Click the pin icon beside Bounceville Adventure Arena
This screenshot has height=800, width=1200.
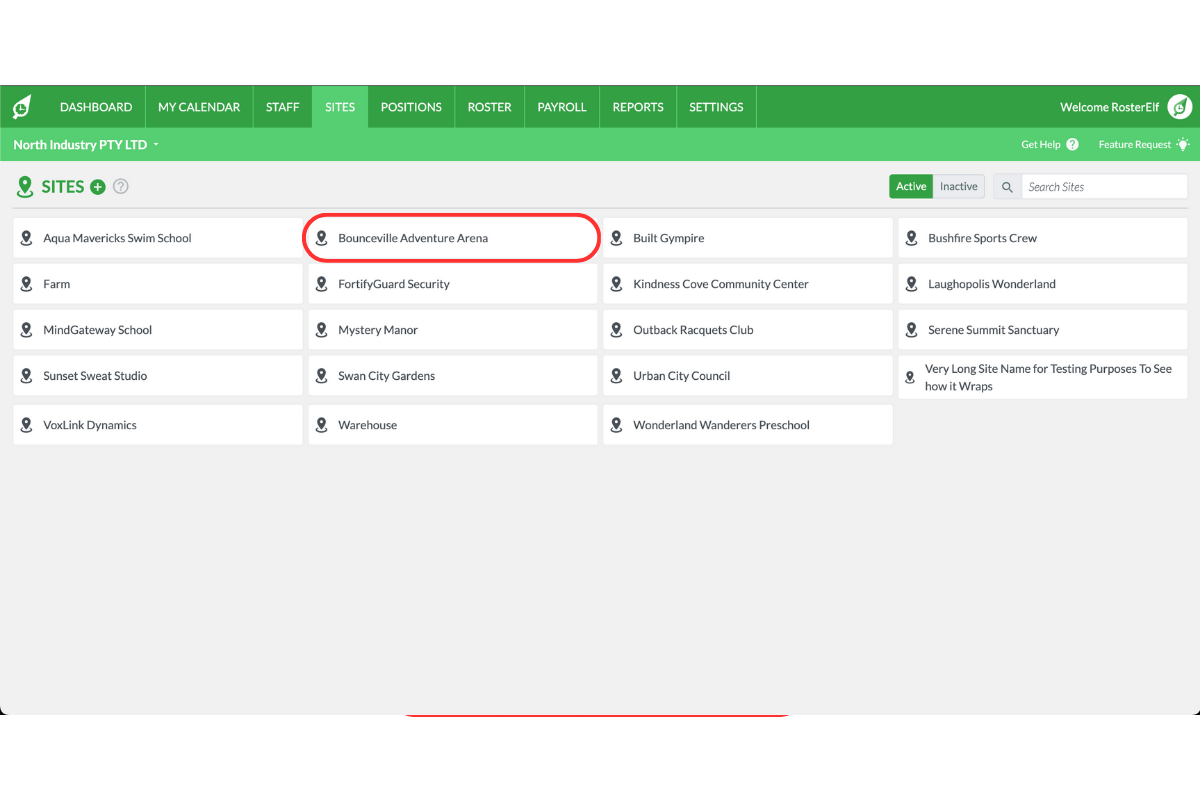tap(321, 238)
